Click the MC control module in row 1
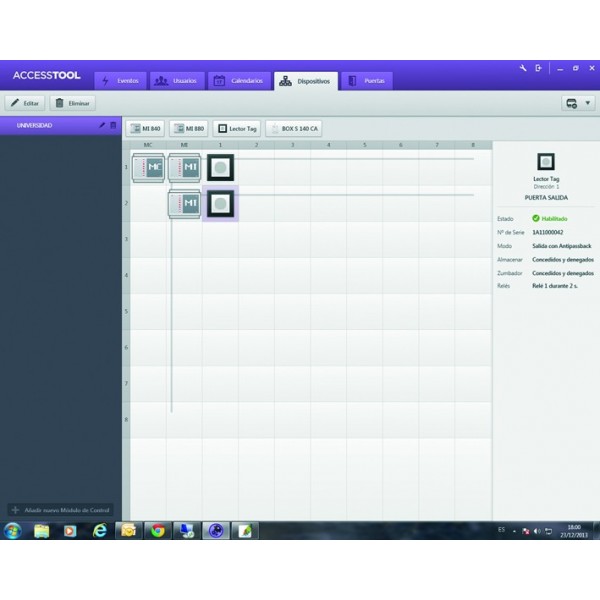Screen dimensions: 600x600 click(148, 167)
